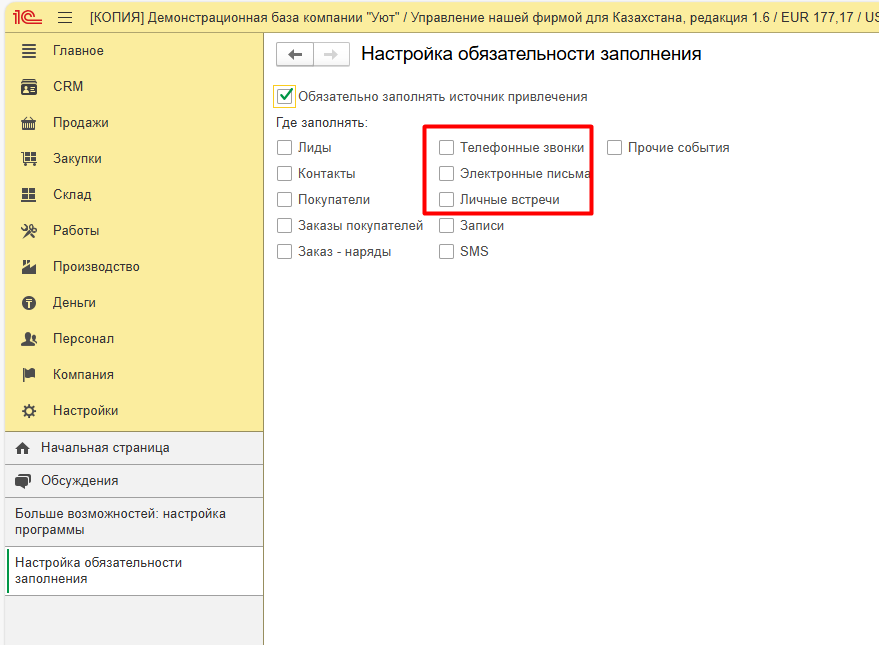
Task: Click the 1C logo icon
Action: coord(27,17)
